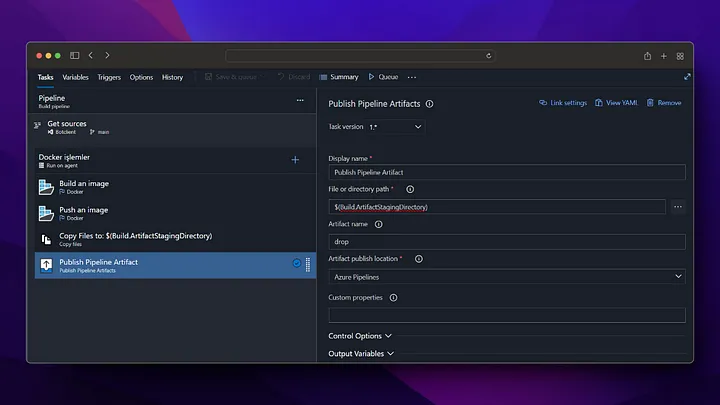Open the browser share icon
This screenshot has width=720, height=405.
[x=647, y=56]
